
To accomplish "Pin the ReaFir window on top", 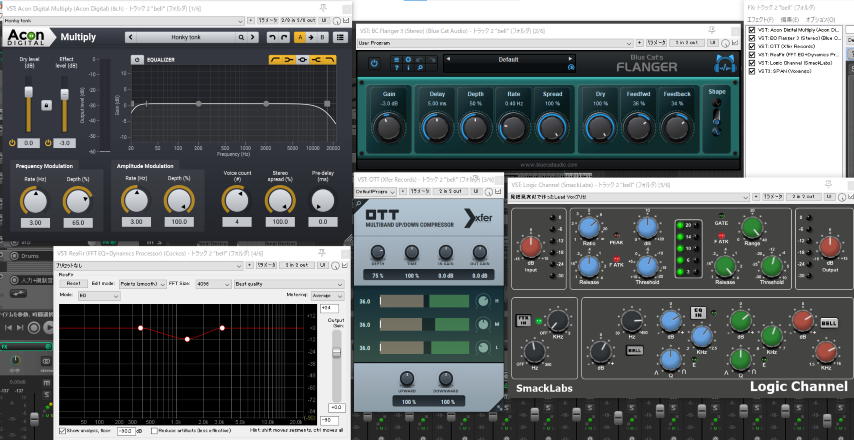I will [x=321, y=252].
